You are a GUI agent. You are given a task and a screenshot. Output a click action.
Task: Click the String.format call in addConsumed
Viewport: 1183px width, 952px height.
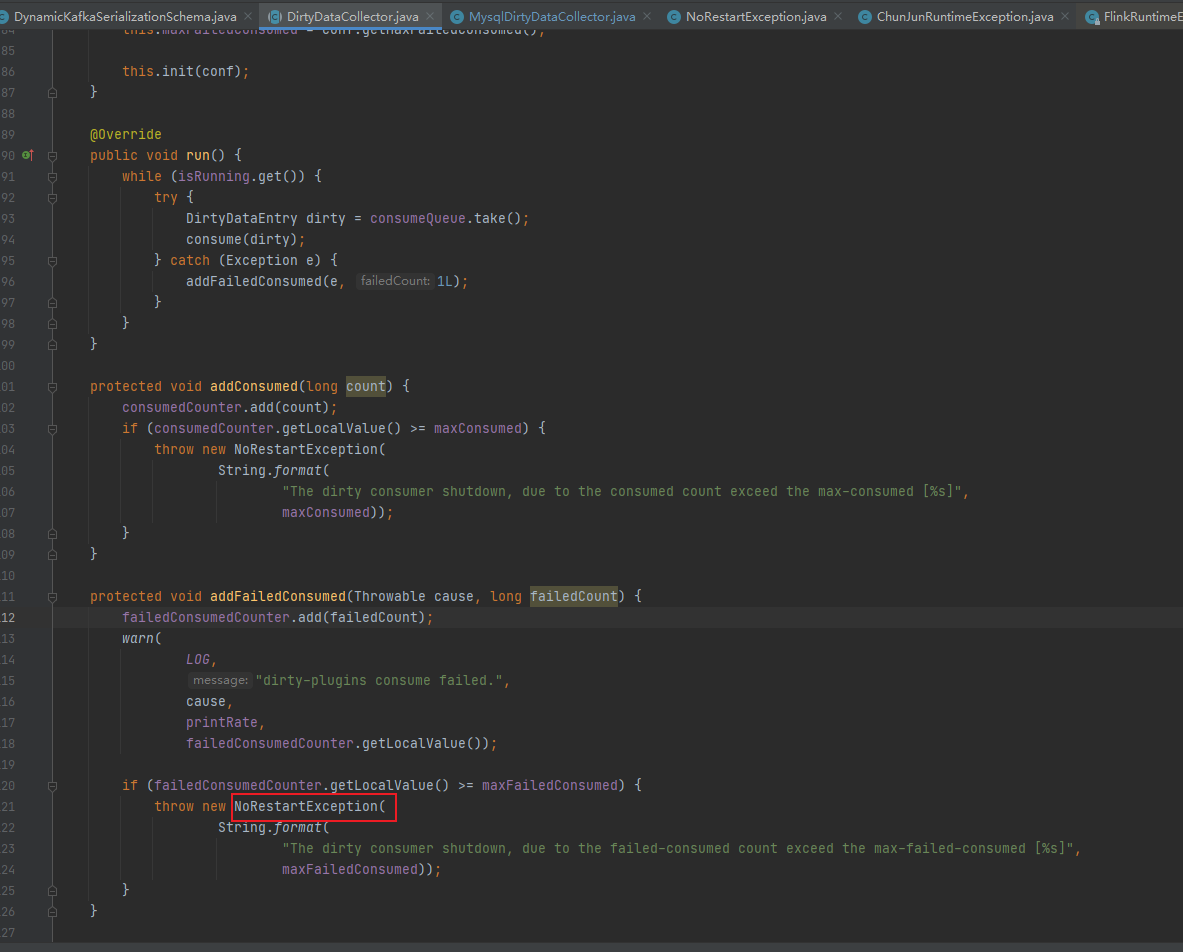(x=274, y=470)
